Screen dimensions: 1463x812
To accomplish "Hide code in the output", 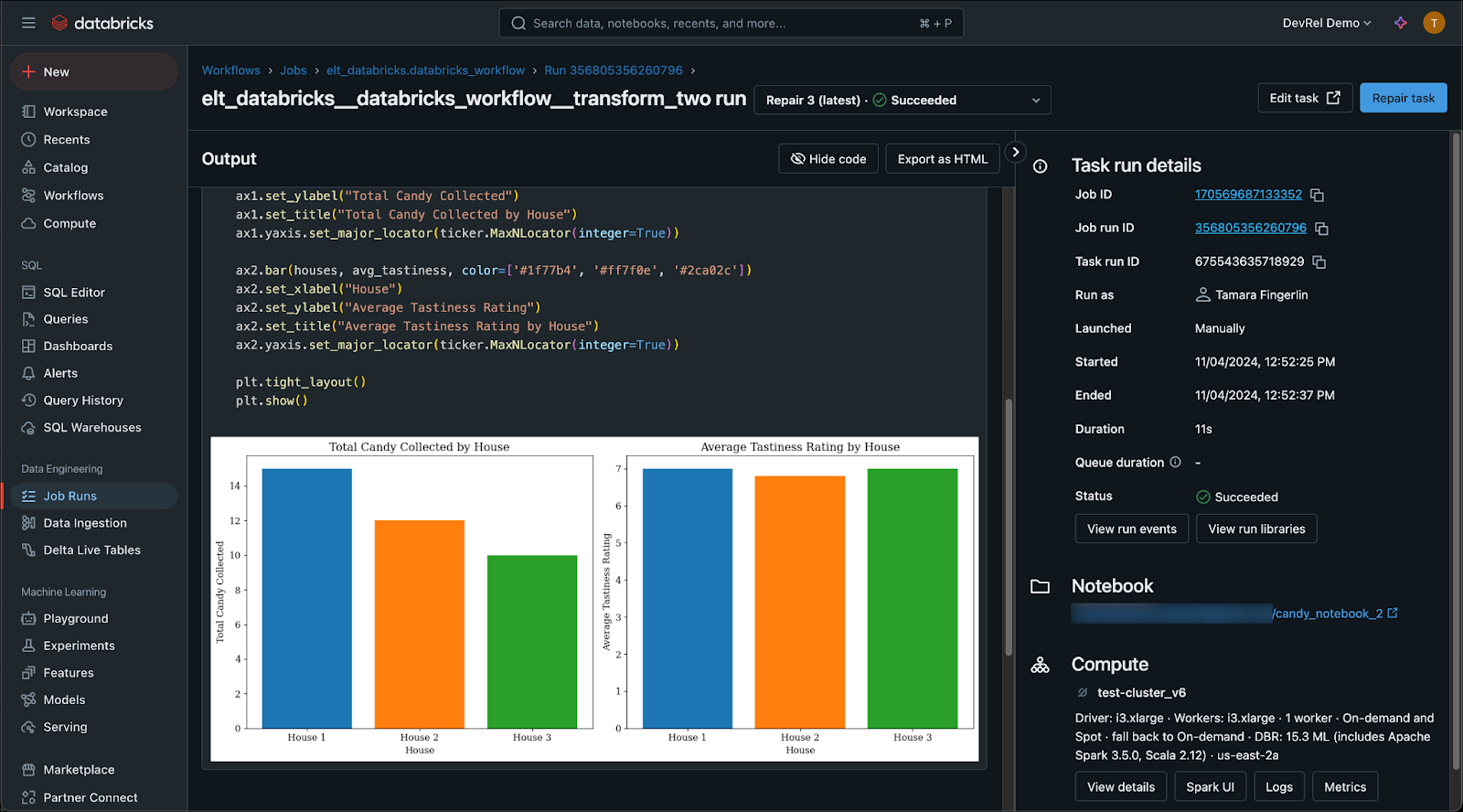I will tap(828, 159).
